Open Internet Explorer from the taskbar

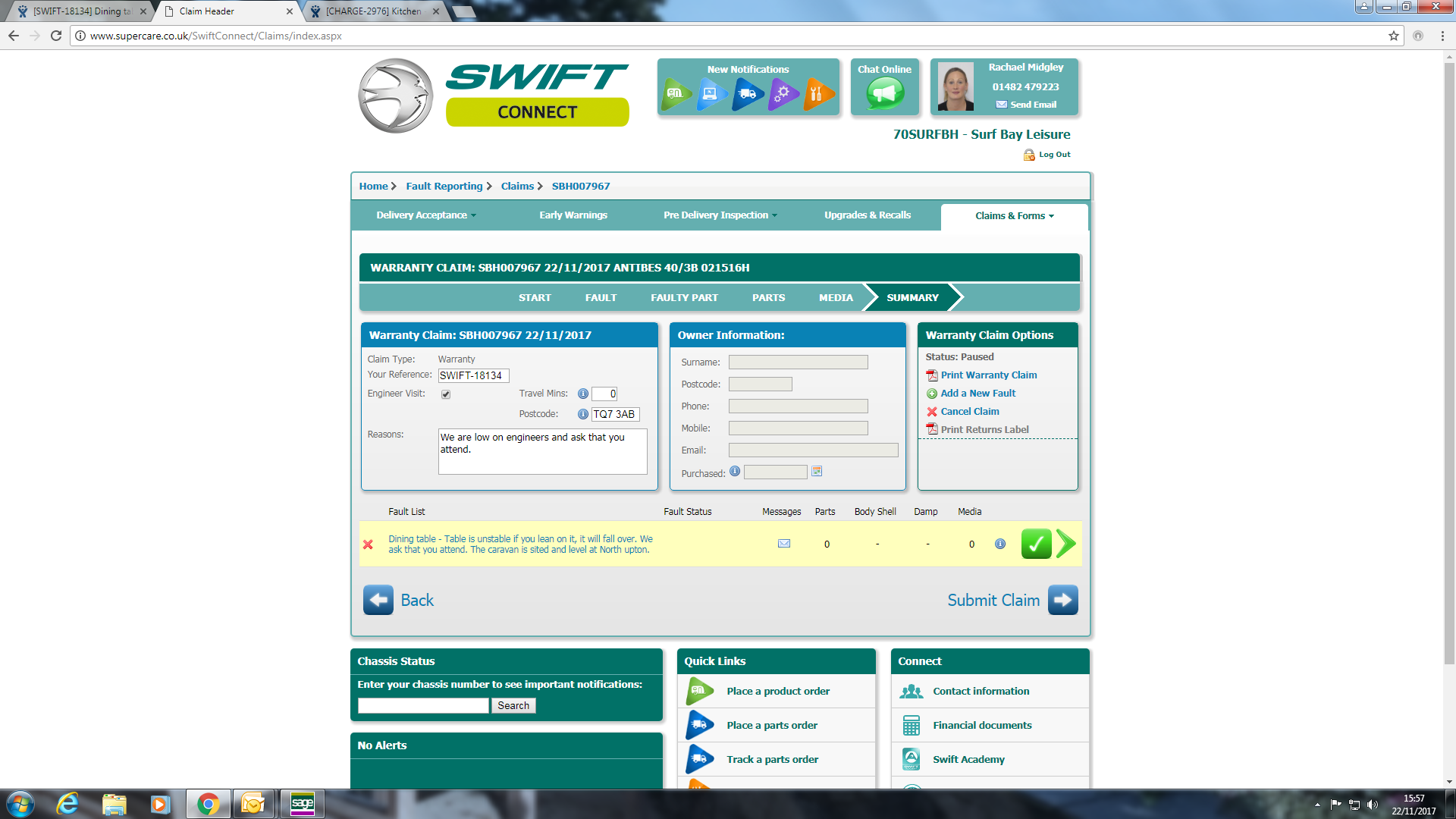point(67,804)
